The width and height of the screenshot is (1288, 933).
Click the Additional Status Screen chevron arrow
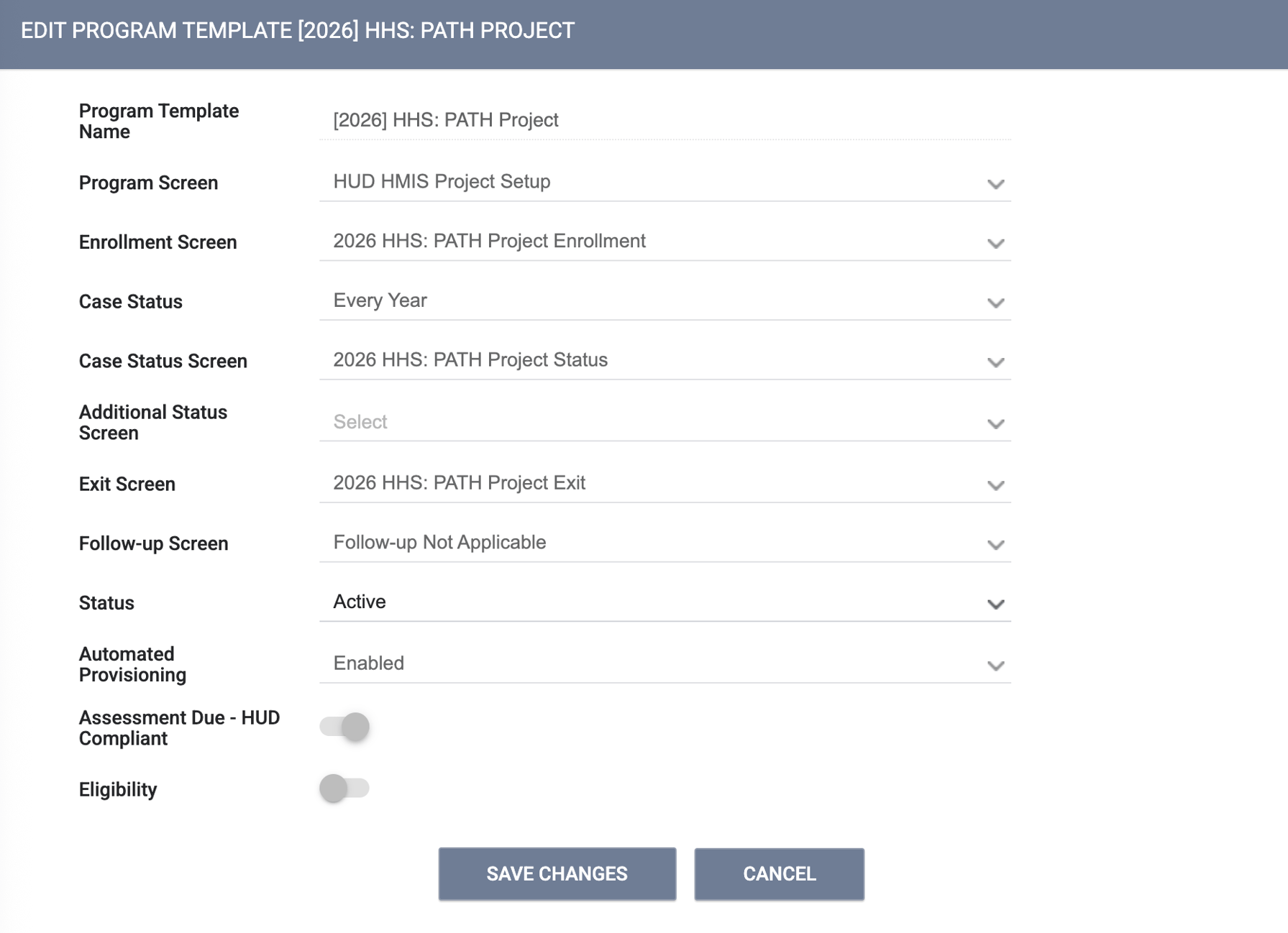click(995, 424)
